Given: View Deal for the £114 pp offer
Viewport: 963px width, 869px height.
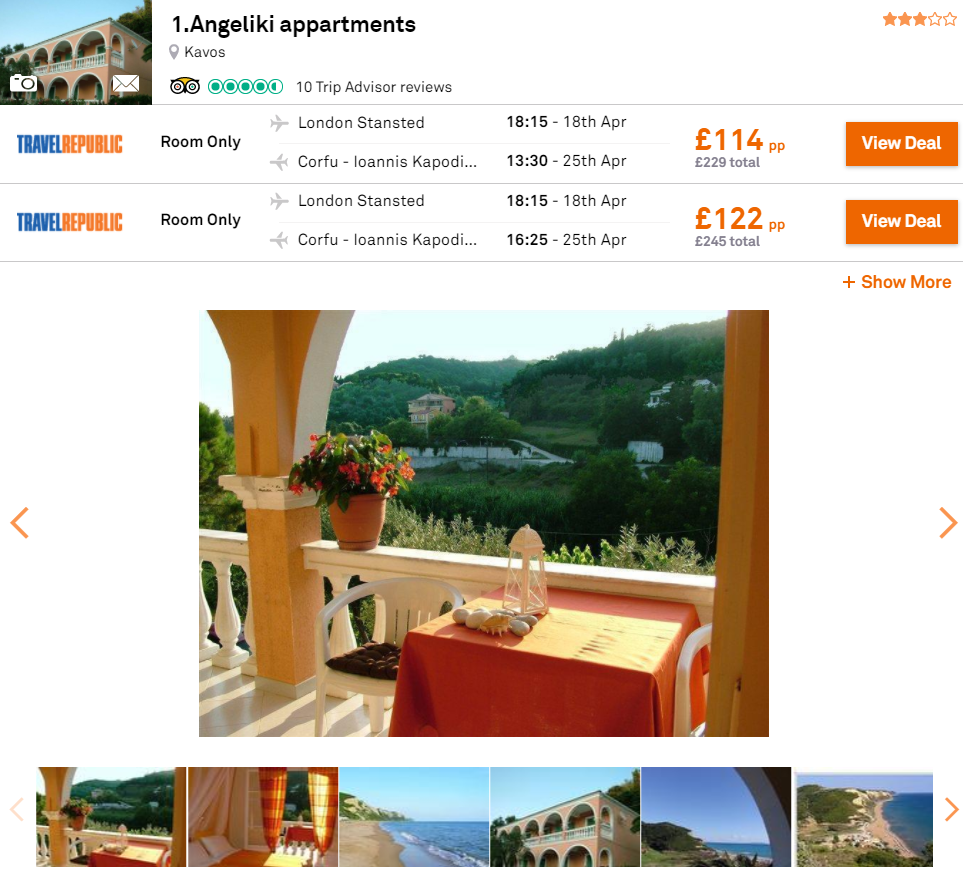Looking at the screenshot, I should 901,144.
